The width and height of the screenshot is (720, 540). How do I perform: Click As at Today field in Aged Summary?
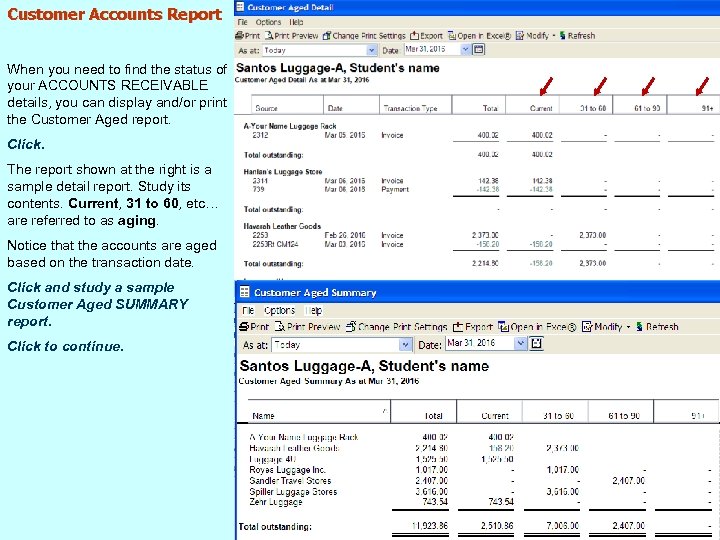click(x=342, y=344)
